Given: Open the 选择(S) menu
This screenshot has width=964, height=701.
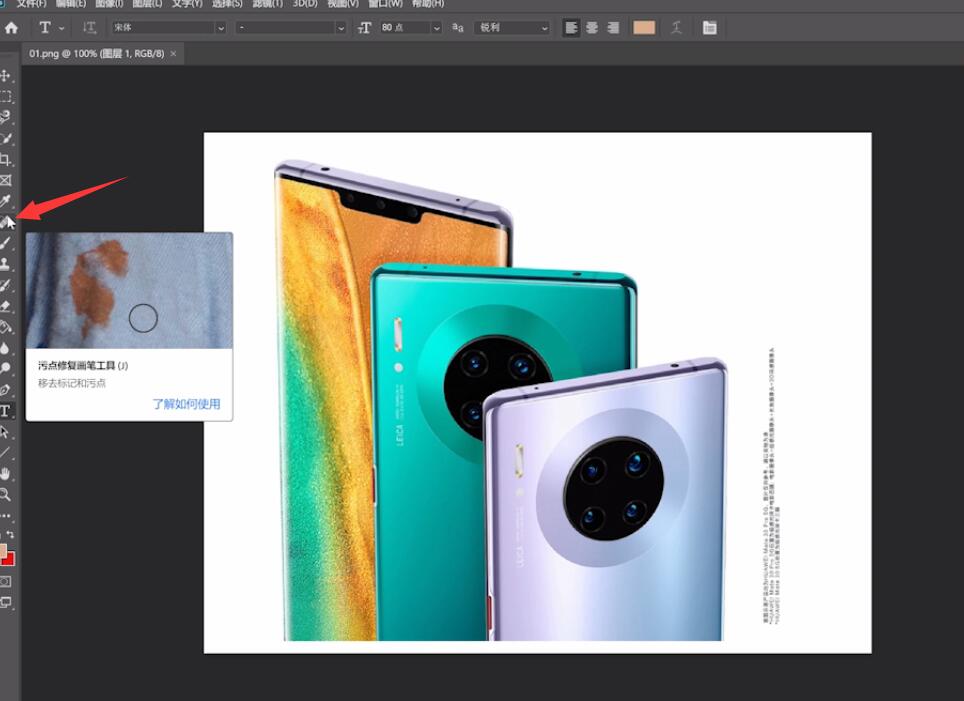Looking at the screenshot, I should pos(227,3).
